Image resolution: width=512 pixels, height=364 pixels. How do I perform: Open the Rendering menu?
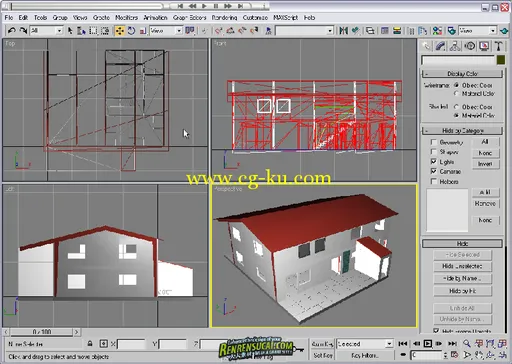(x=224, y=18)
